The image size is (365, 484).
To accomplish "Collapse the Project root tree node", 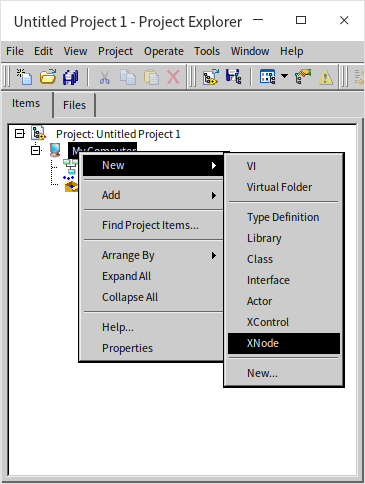I will pos(20,134).
